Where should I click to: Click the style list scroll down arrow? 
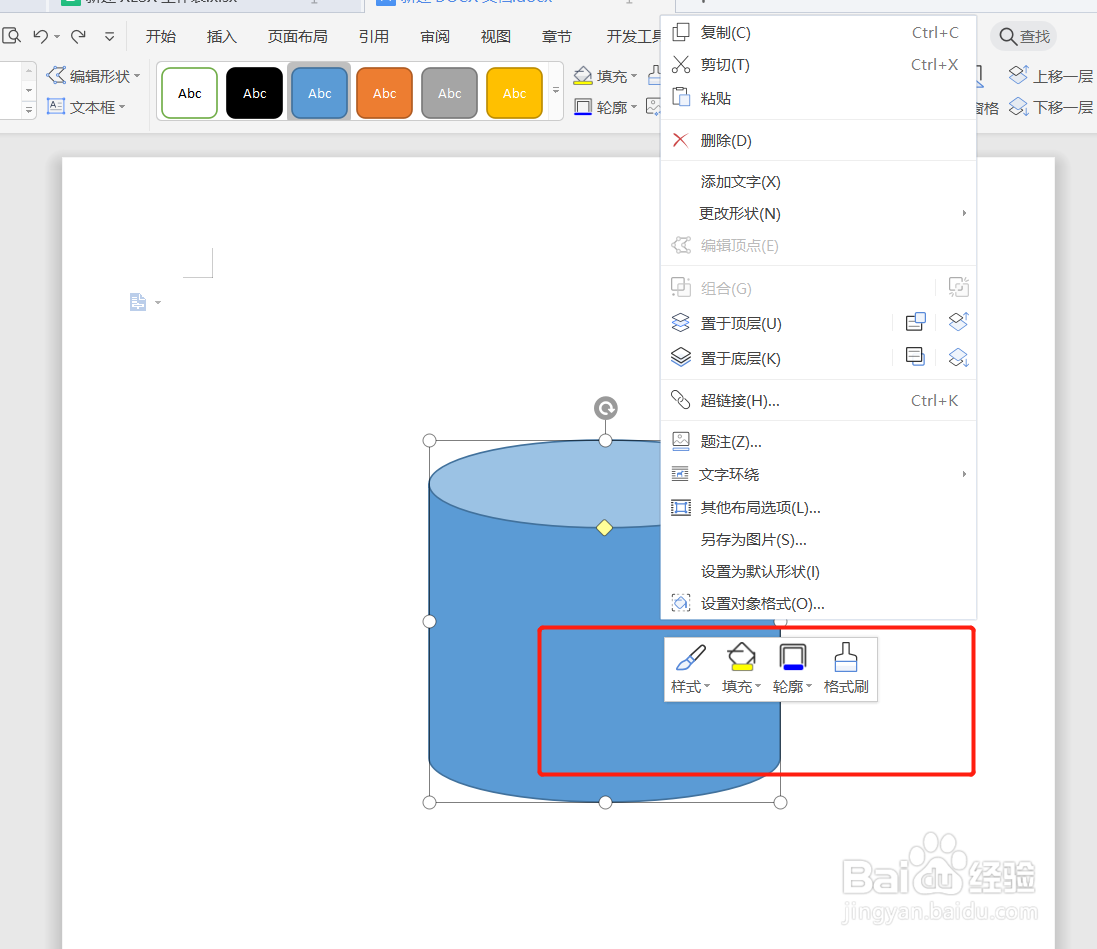click(x=29, y=90)
